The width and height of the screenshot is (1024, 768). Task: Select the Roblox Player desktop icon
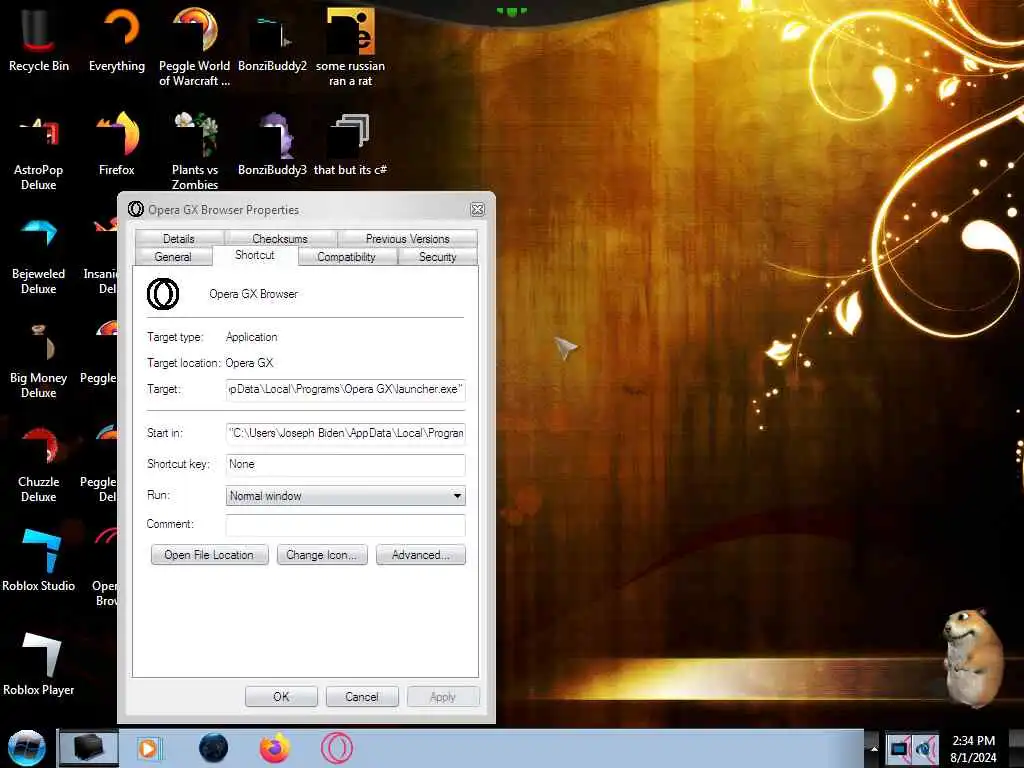(39, 664)
